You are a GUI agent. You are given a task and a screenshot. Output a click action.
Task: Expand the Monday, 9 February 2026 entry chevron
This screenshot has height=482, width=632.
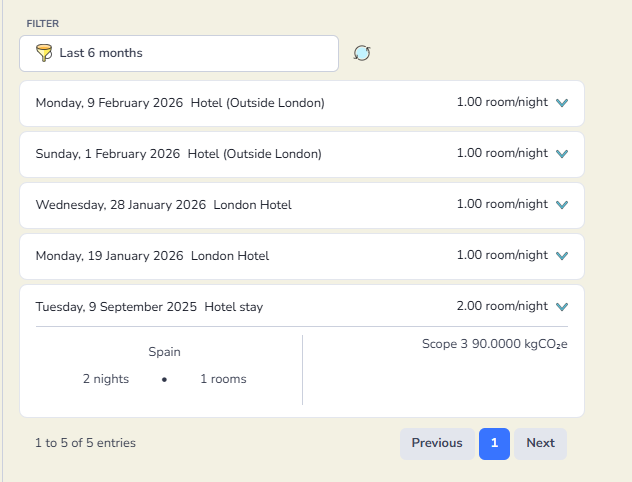561,103
